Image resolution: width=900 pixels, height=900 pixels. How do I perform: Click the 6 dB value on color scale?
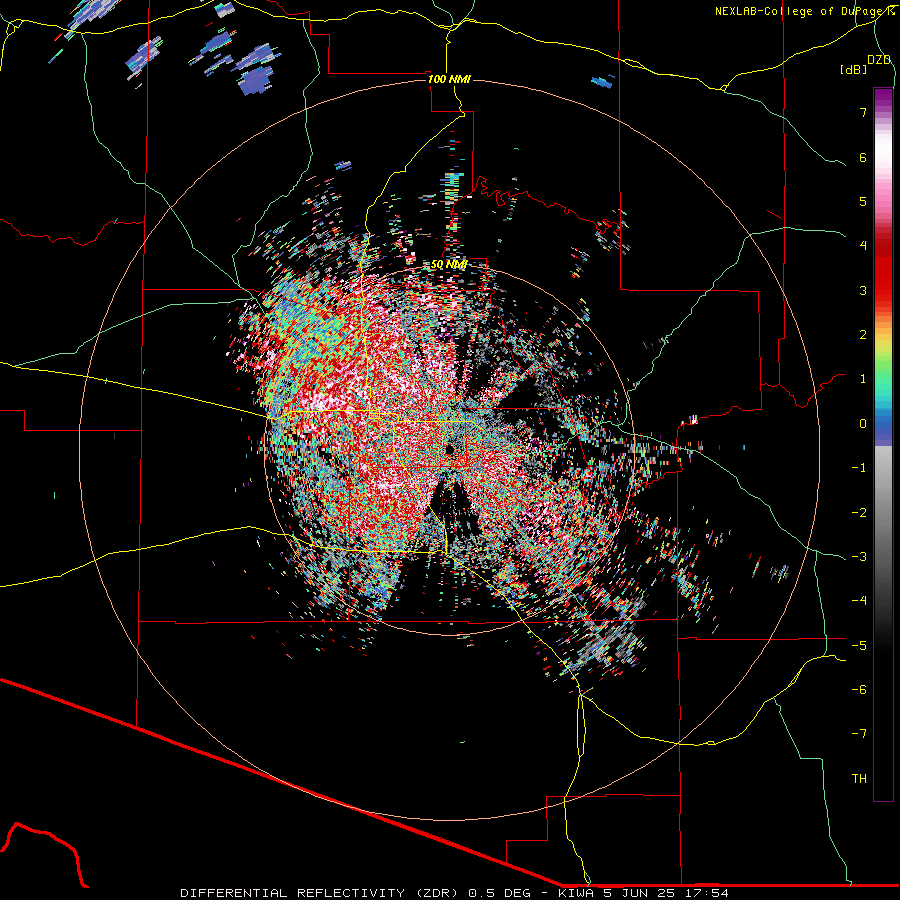pos(863,157)
